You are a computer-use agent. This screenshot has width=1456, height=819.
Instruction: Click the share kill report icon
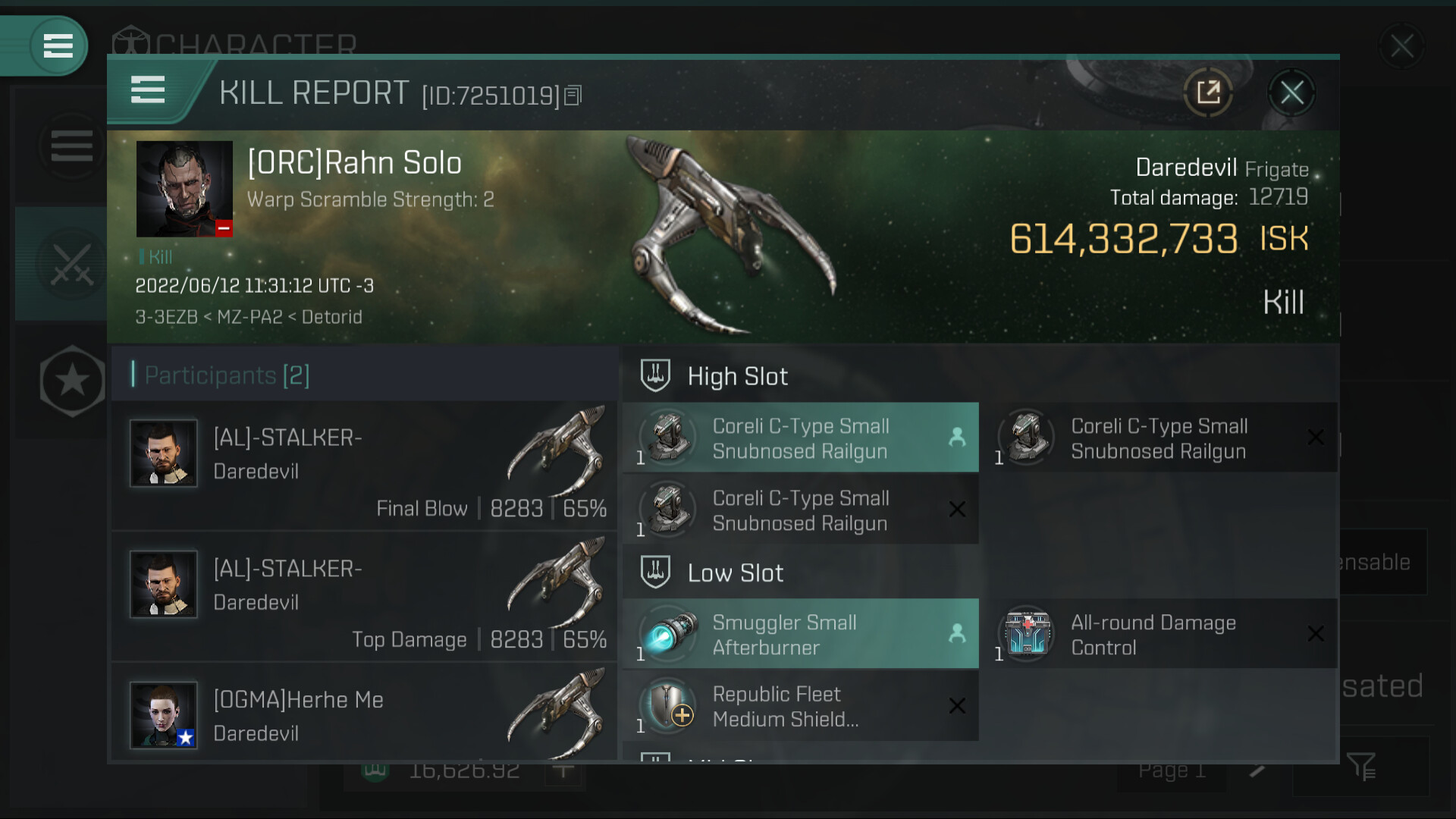click(1207, 93)
